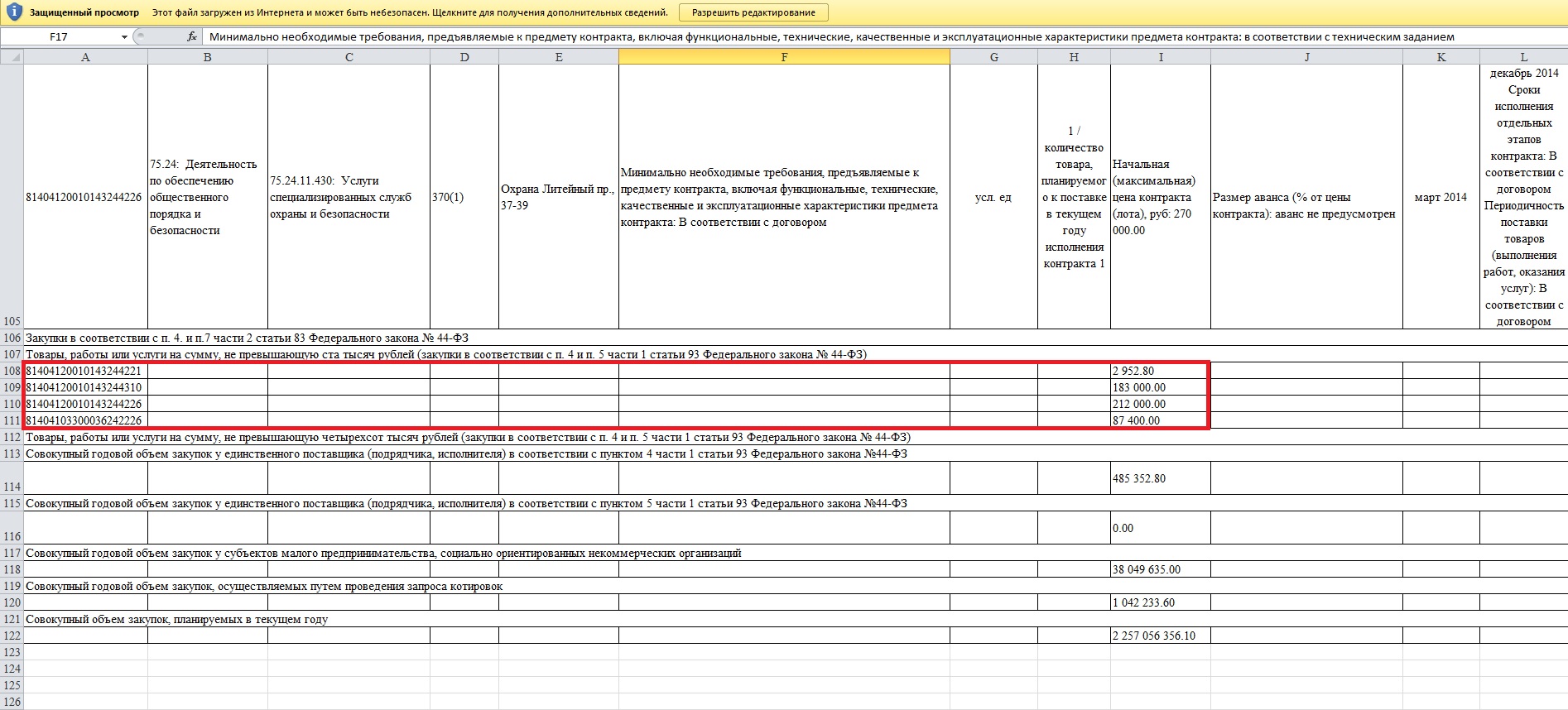Click the 'март 2014' cell

(1441, 197)
